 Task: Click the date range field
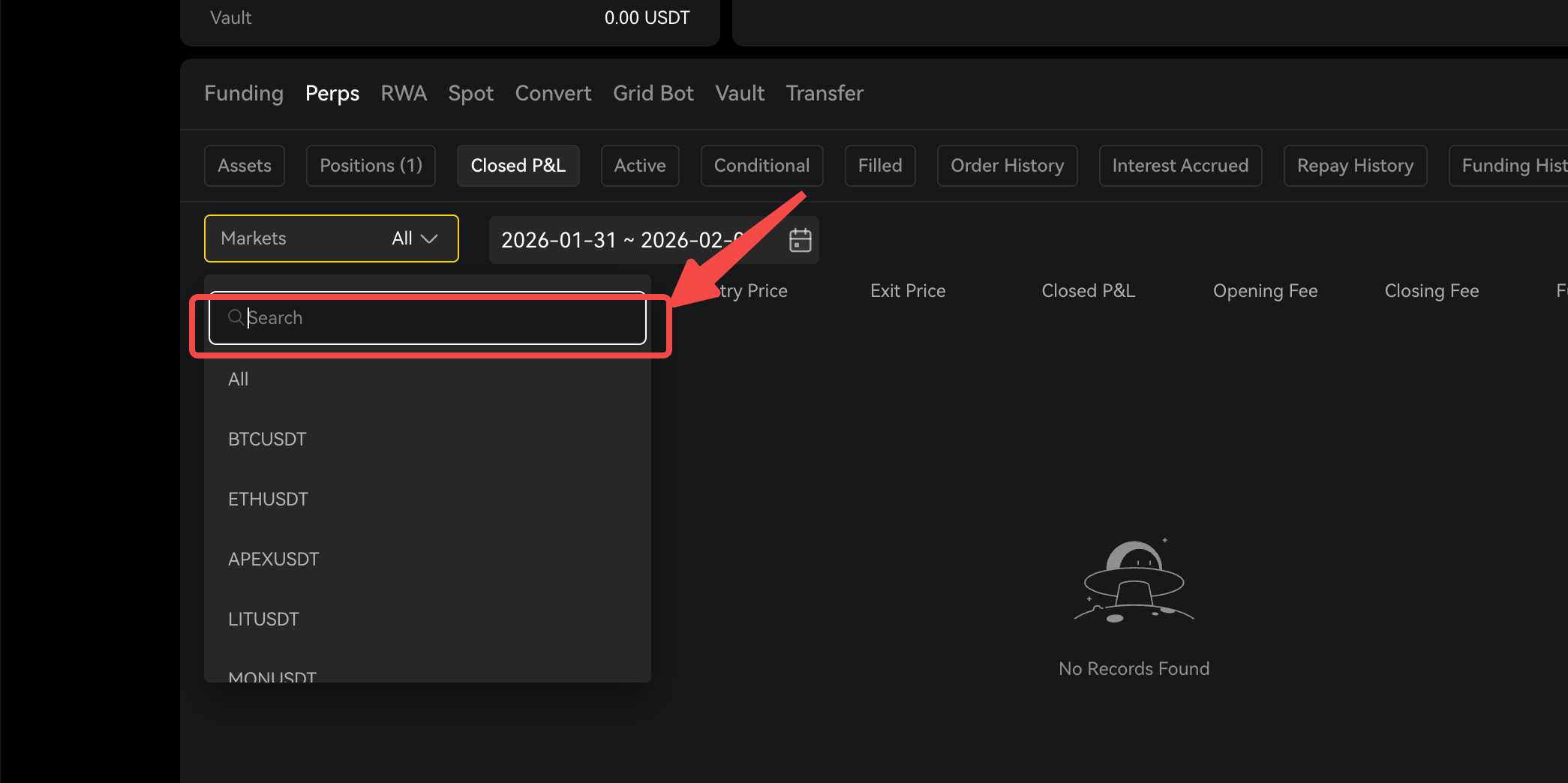623,240
